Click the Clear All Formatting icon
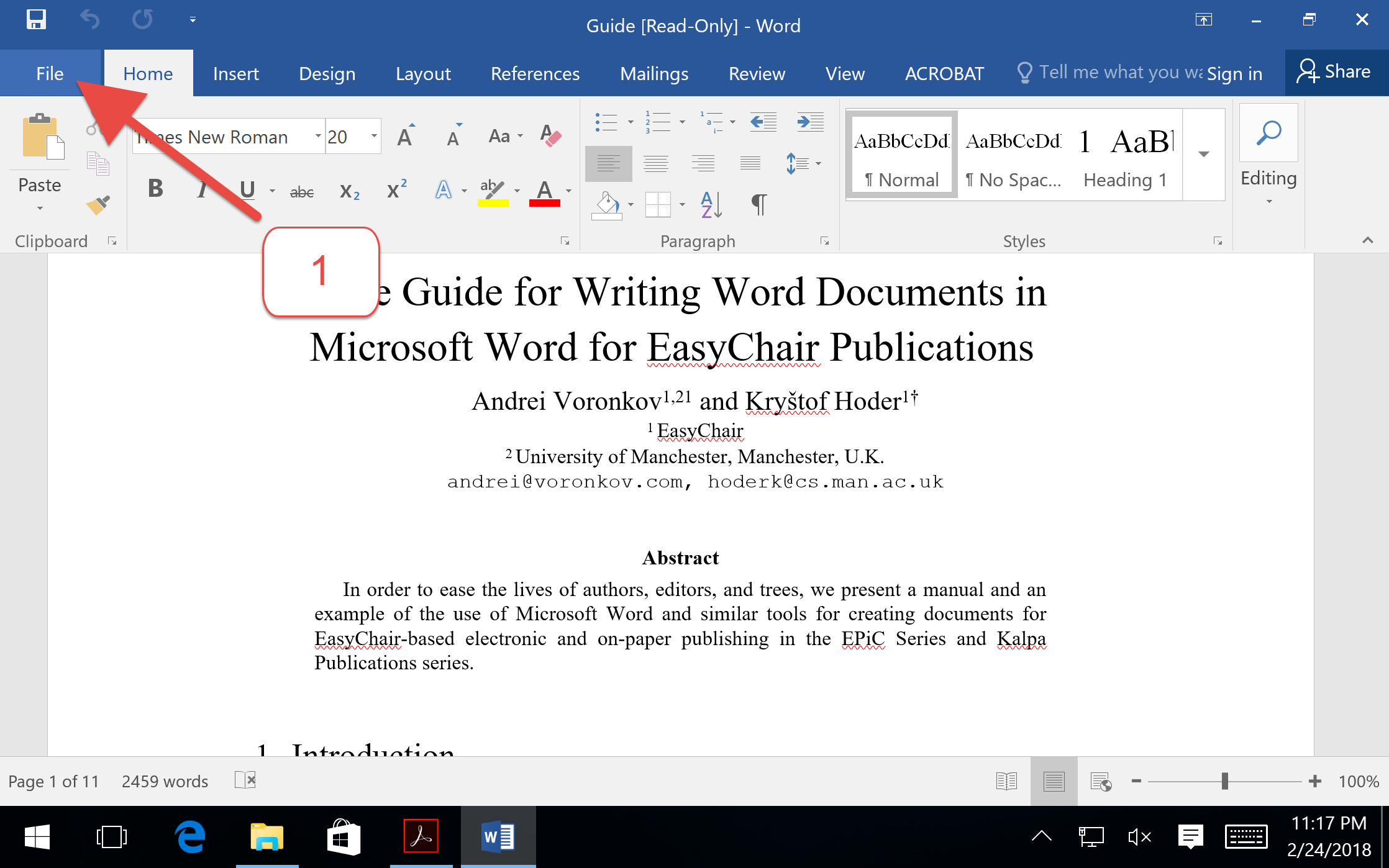Screen dimensions: 1389x868 (x=551, y=135)
